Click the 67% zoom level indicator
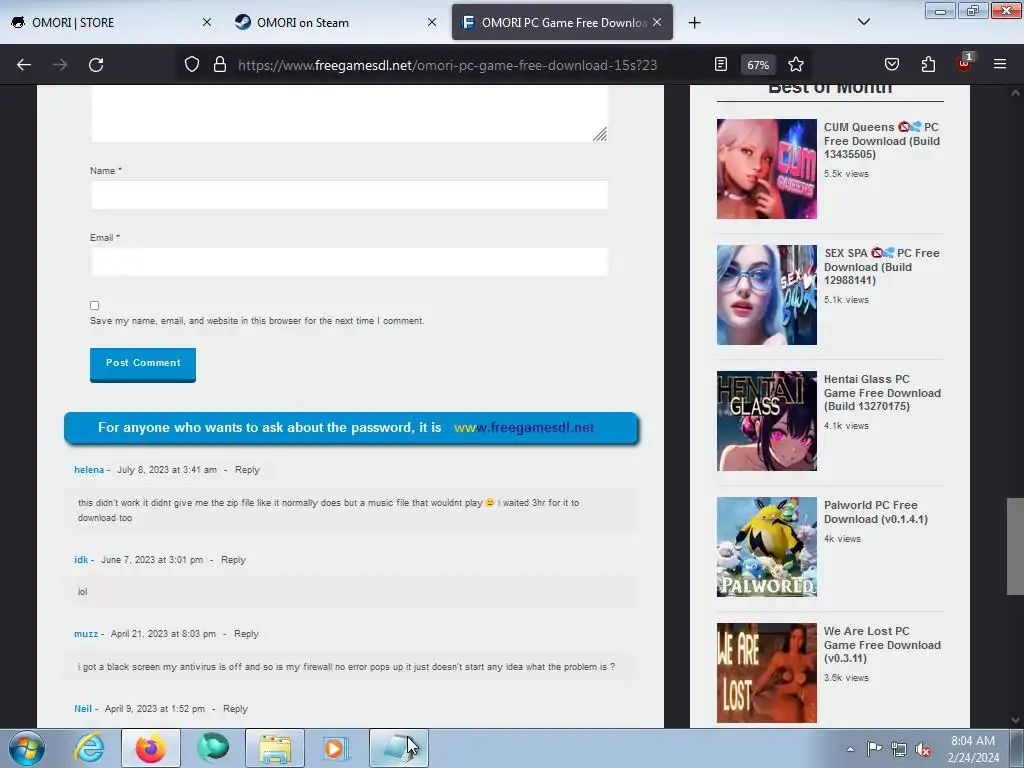Image resolution: width=1024 pixels, height=768 pixels. [758, 65]
